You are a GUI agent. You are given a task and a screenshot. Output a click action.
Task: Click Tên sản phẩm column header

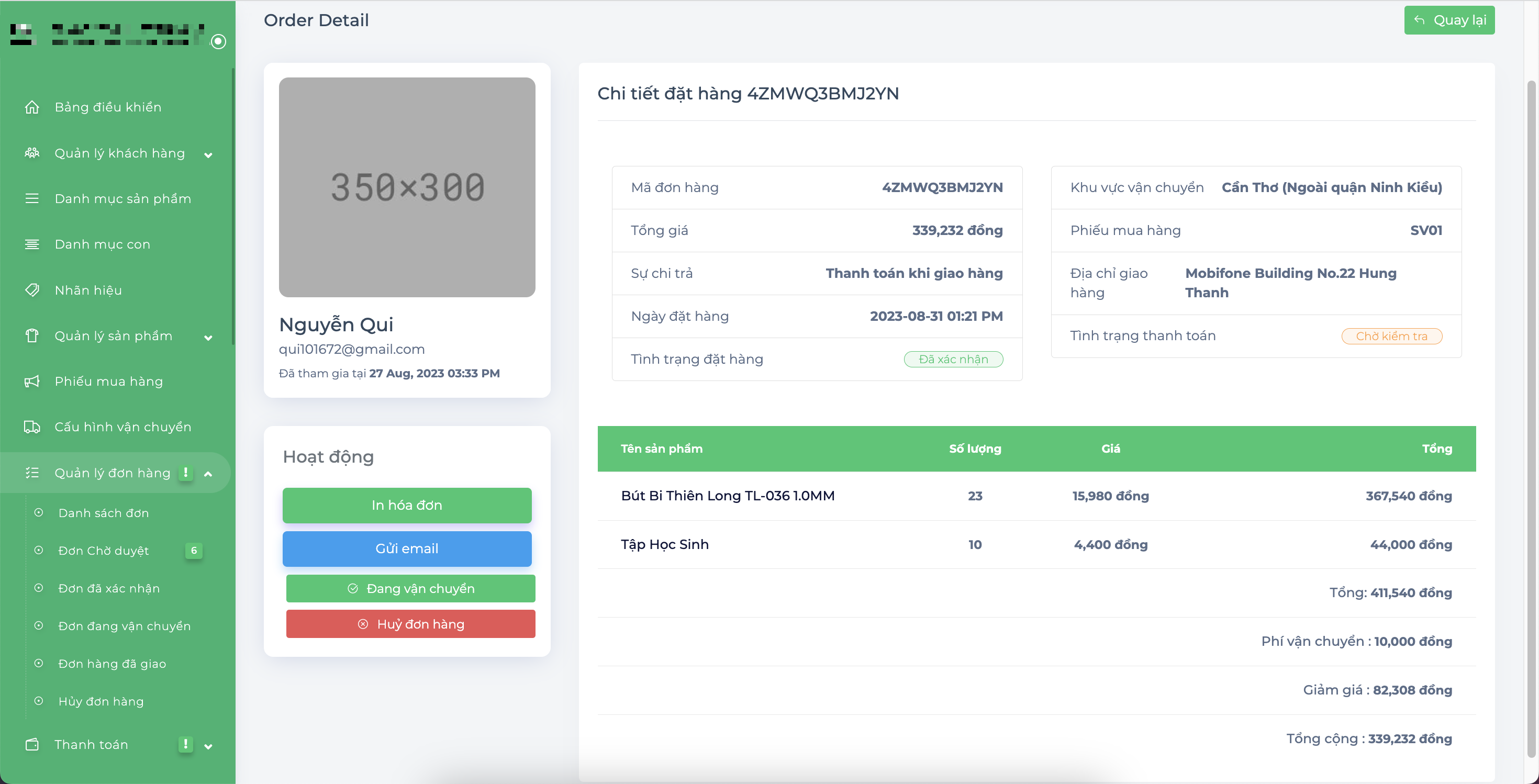click(x=661, y=449)
